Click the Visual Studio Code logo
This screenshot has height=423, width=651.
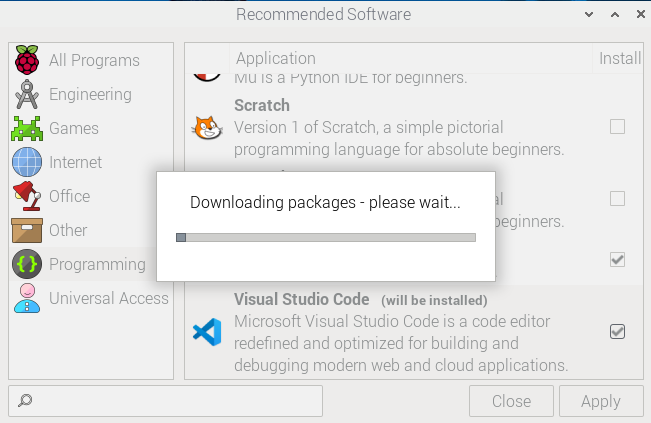click(207, 332)
